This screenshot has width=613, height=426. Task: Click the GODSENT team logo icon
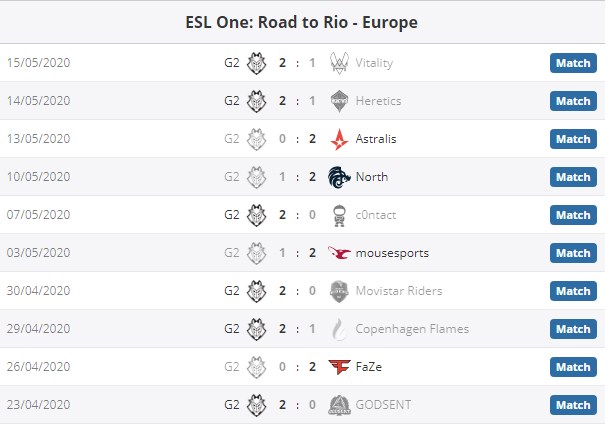[x=340, y=405]
